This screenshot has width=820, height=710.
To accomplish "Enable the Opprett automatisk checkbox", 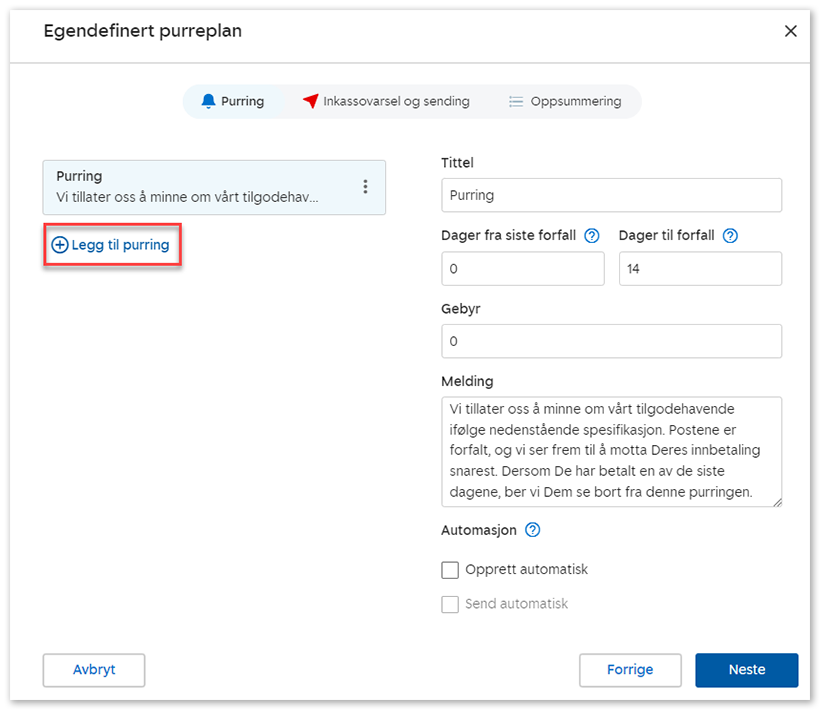I will [450, 570].
